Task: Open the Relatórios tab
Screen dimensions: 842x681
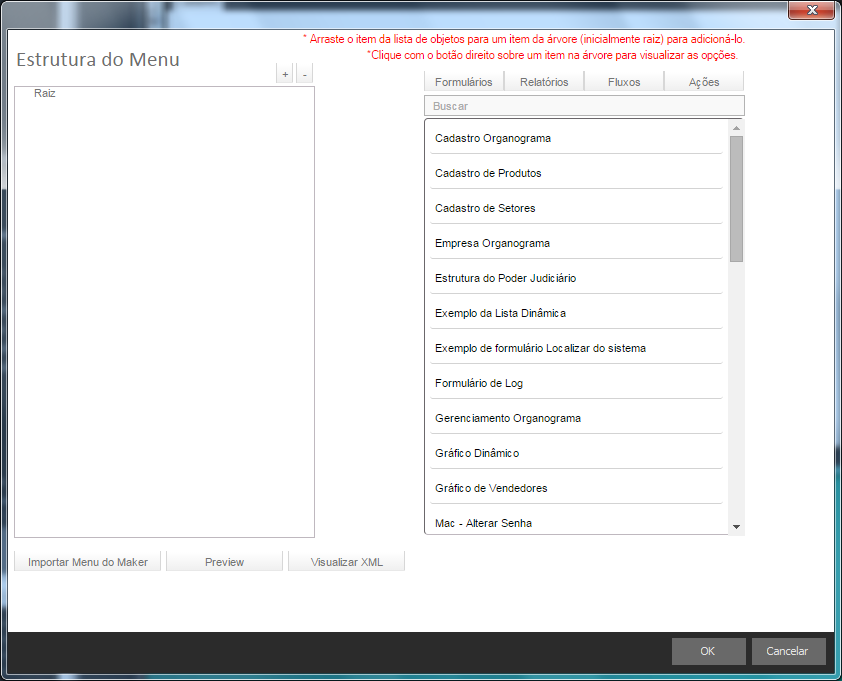Action: [544, 82]
